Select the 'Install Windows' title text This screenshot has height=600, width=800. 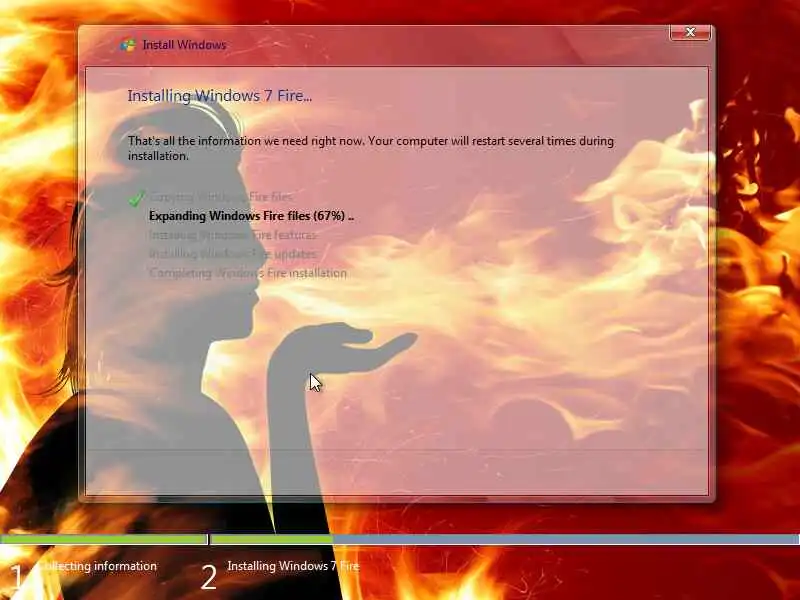point(184,45)
